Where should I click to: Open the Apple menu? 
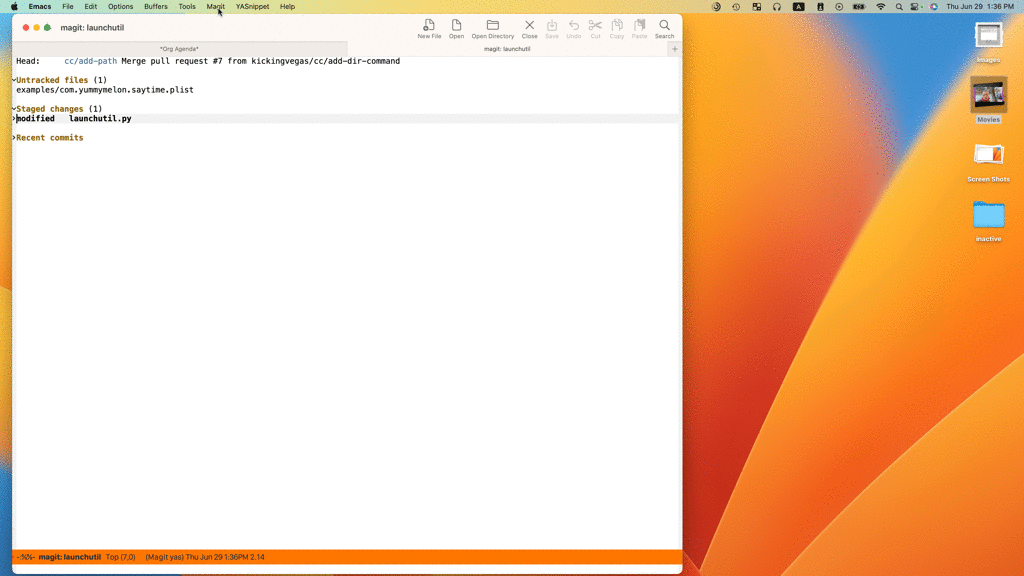[14, 7]
